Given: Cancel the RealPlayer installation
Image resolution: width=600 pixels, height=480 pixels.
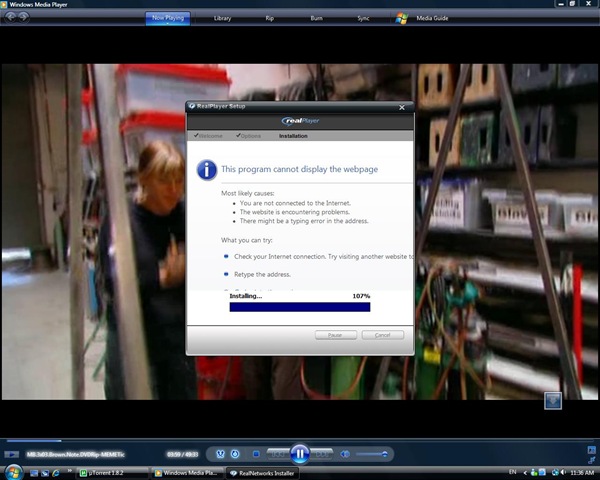Looking at the screenshot, I should pyautogui.click(x=383, y=335).
